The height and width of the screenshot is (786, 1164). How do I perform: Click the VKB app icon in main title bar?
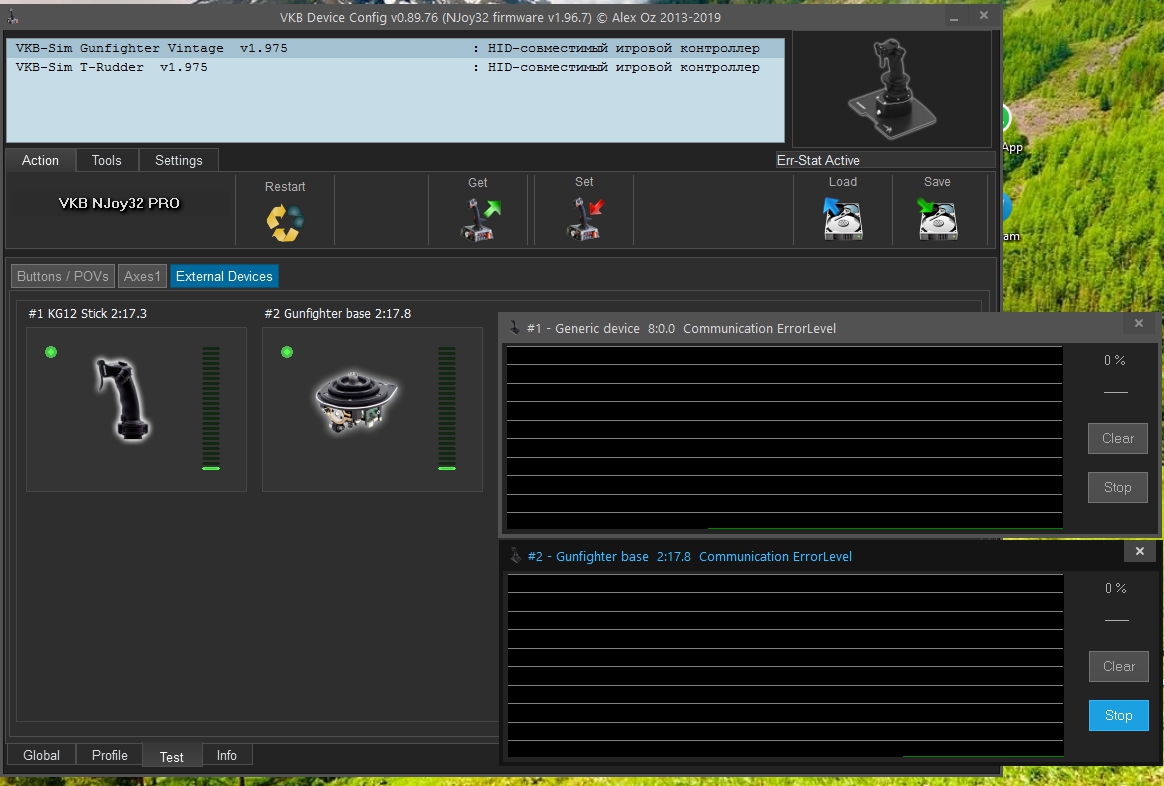pos(12,16)
